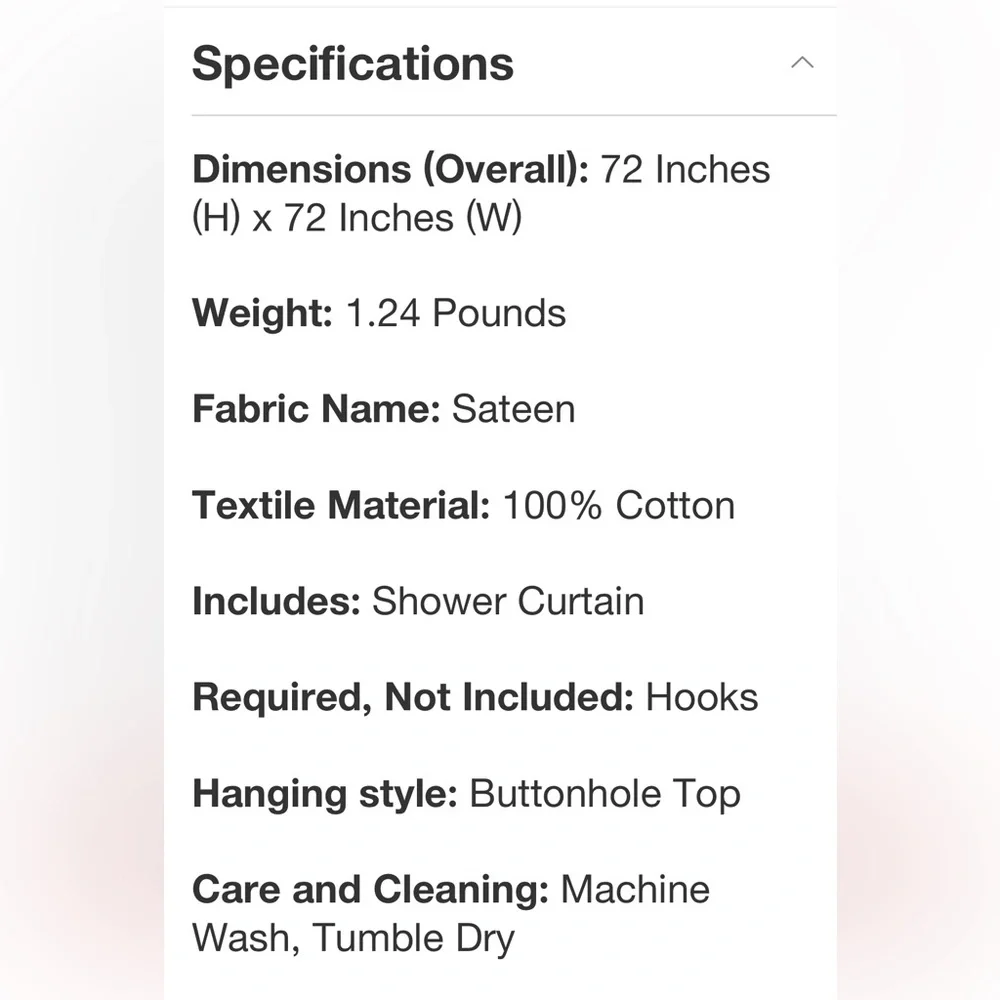This screenshot has height=1000, width=1000.
Task: Click the Specifications heading
Action: [353, 64]
